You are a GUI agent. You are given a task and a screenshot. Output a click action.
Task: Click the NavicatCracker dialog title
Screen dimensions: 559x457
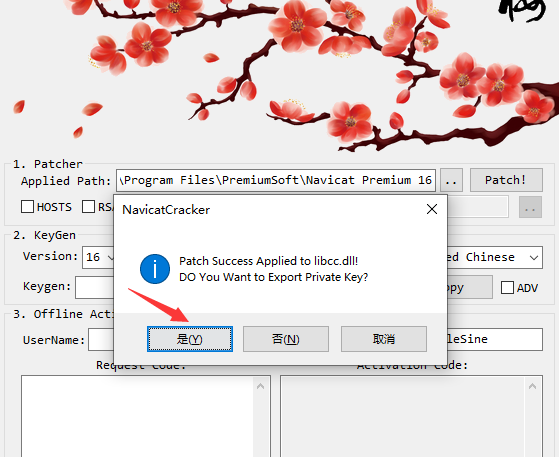point(166,210)
